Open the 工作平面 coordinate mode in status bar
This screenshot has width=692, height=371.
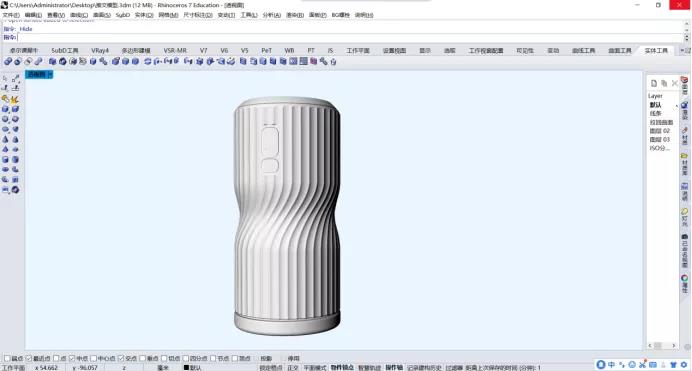tap(14, 367)
